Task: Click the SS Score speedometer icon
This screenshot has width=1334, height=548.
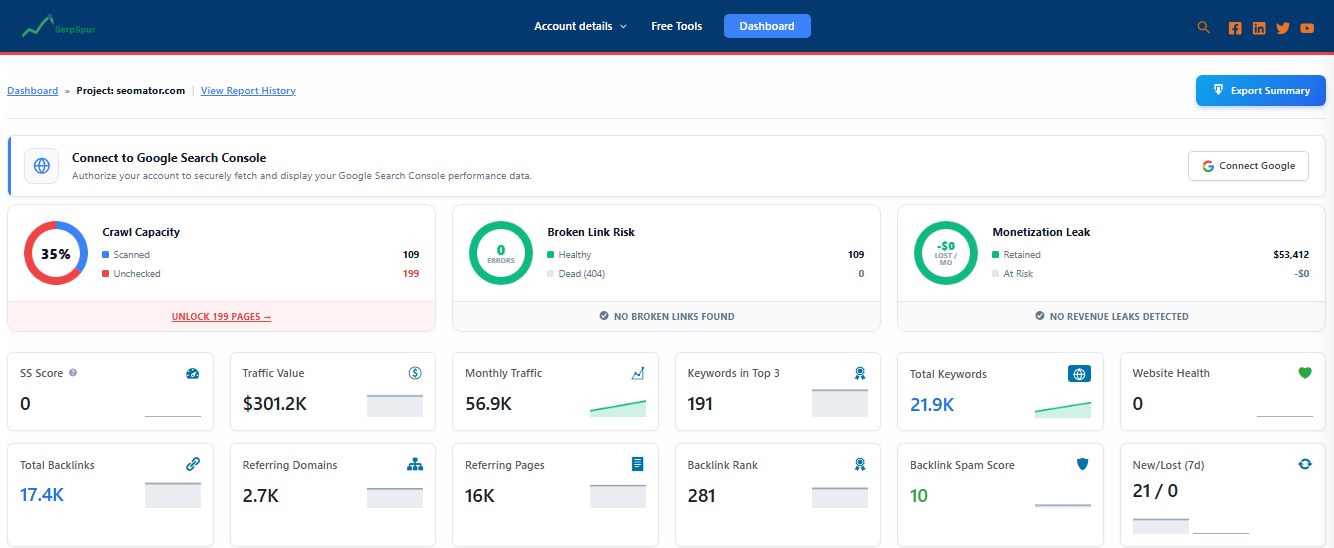Action: pos(193,373)
